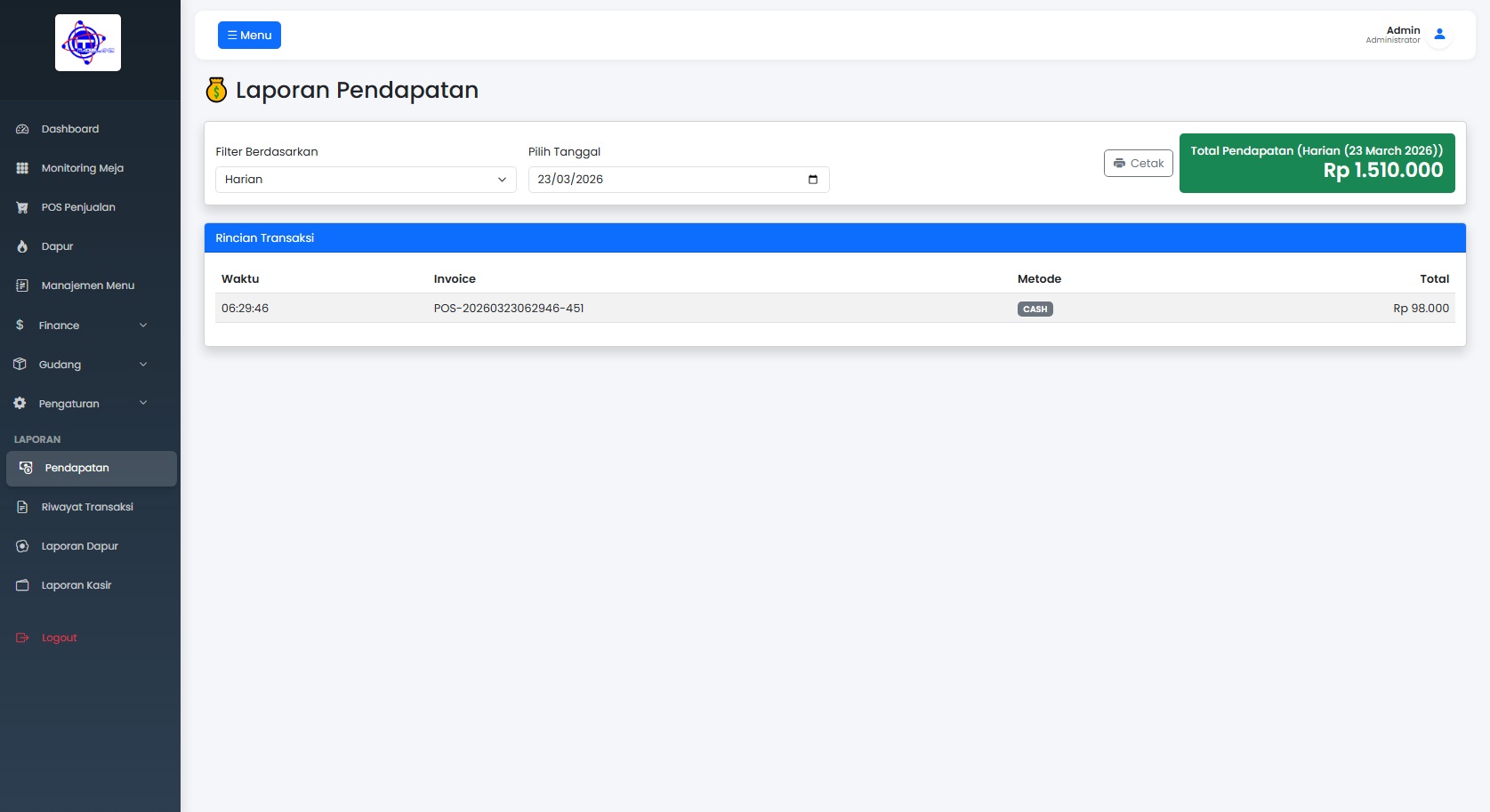The width and height of the screenshot is (1490, 812).
Task: Expand the Pengaturan submenu chevron
Action: 143,403
